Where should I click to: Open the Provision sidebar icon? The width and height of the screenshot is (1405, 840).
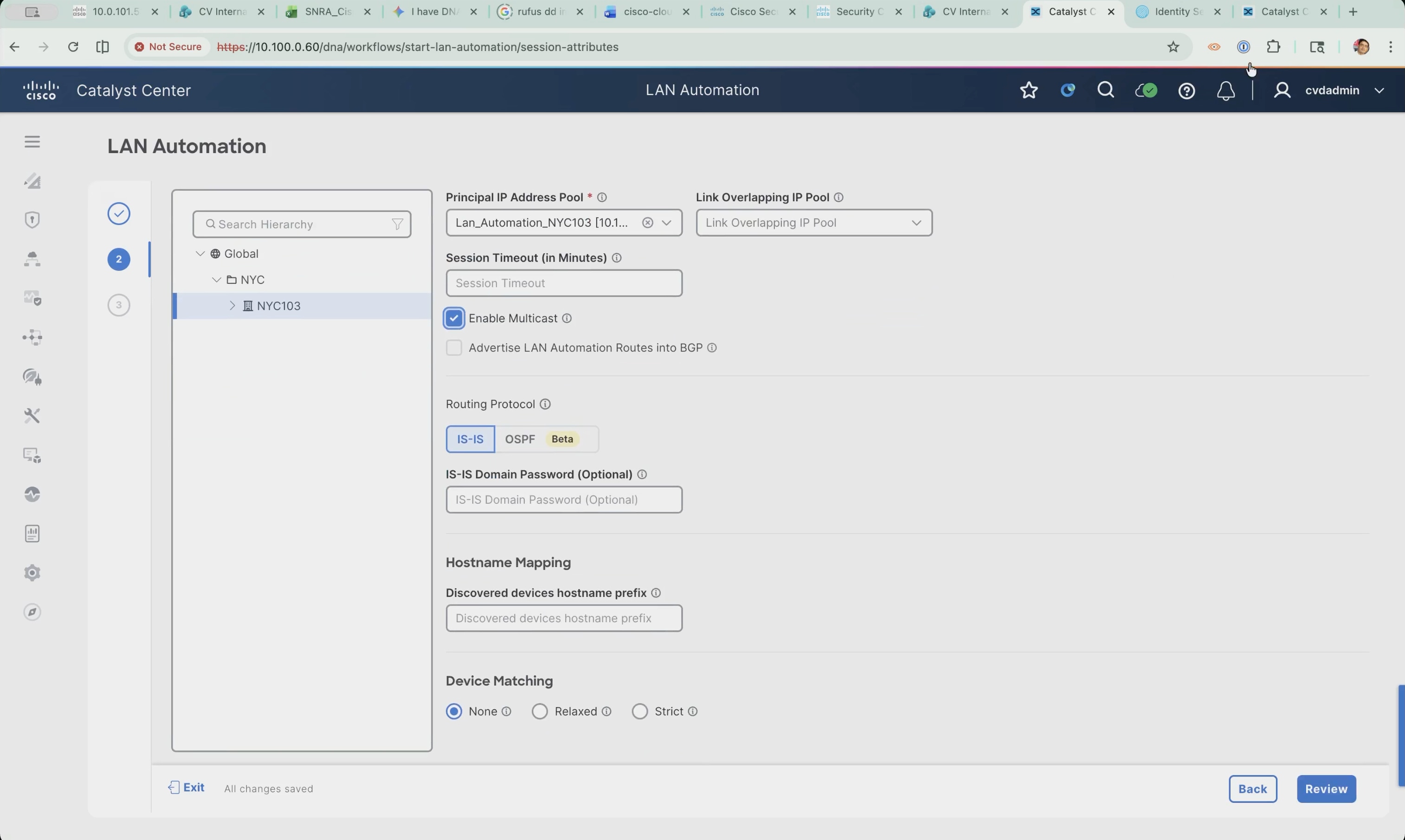(x=32, y=259)
